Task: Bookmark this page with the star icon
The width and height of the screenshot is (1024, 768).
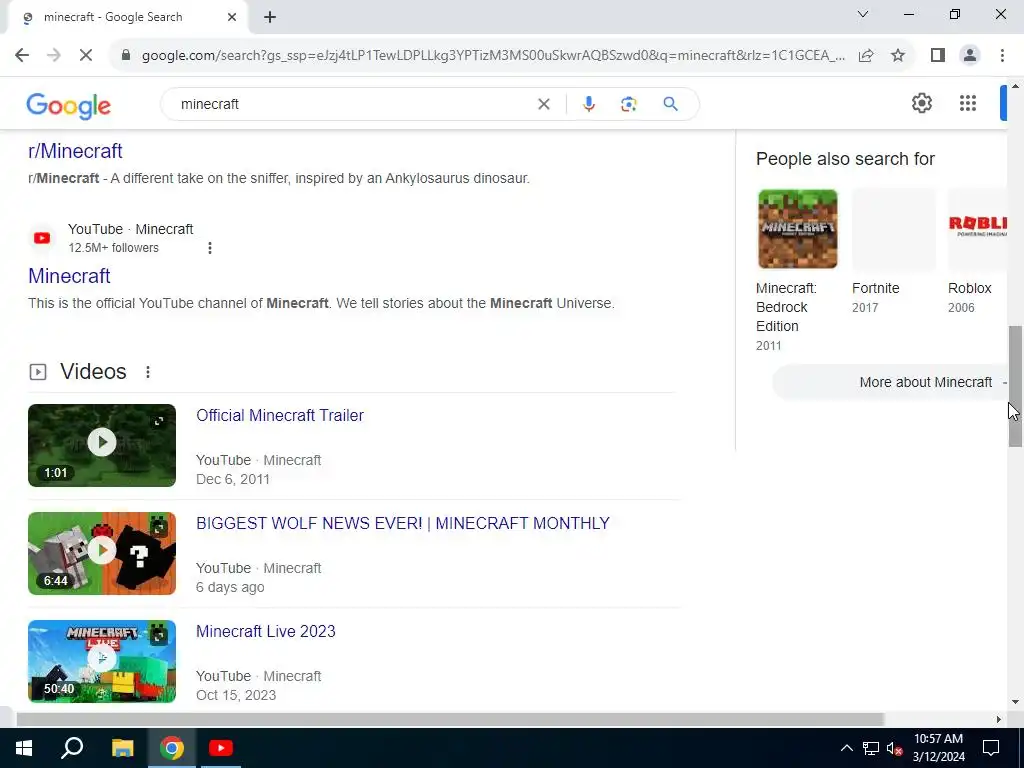Action: pos(898,56)
